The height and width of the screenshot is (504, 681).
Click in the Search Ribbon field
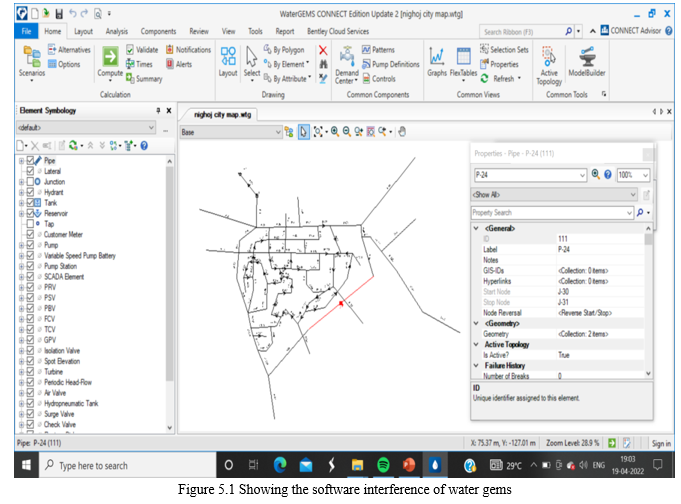coord(522,32)
